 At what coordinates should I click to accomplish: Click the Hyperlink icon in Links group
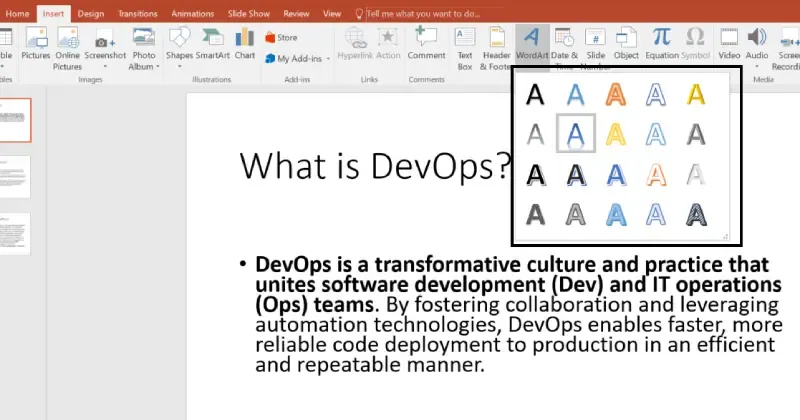pos(355,38)
